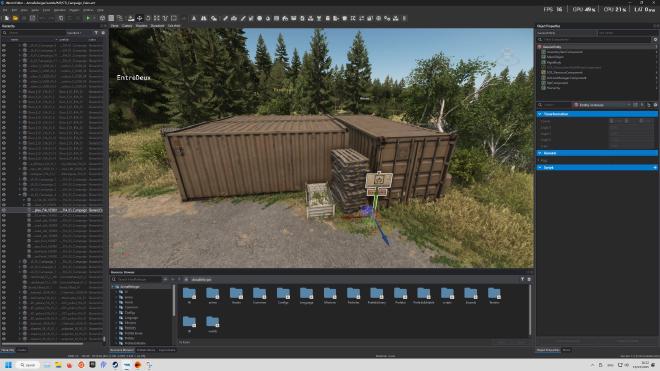Click the Hierarchy horizontal scrollbar
The width and height of the screenshot is (660, 371).
[42, 344]
